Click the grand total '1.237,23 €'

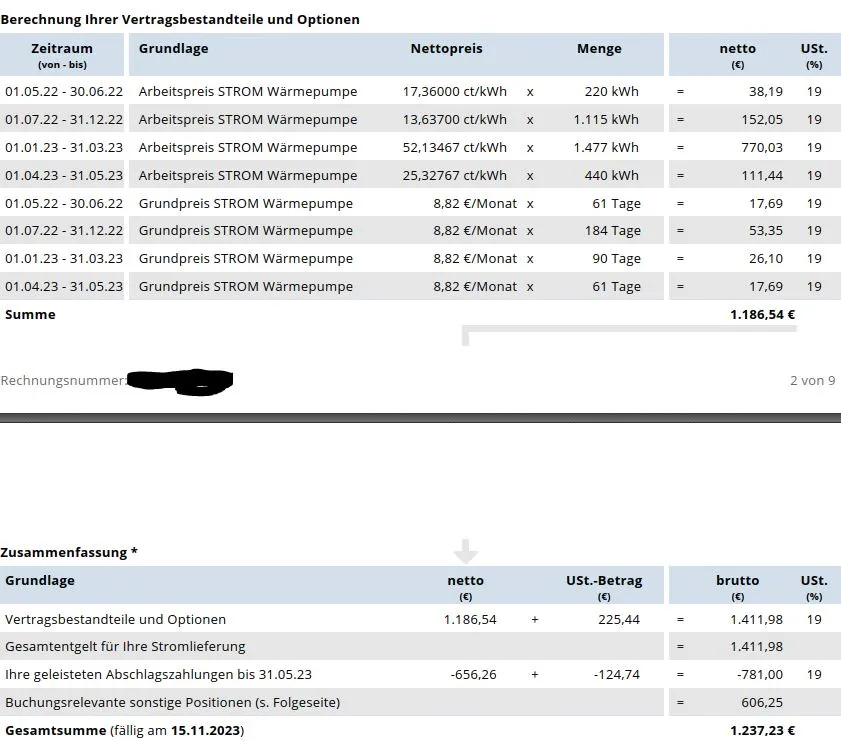click(x=762, y=730)
